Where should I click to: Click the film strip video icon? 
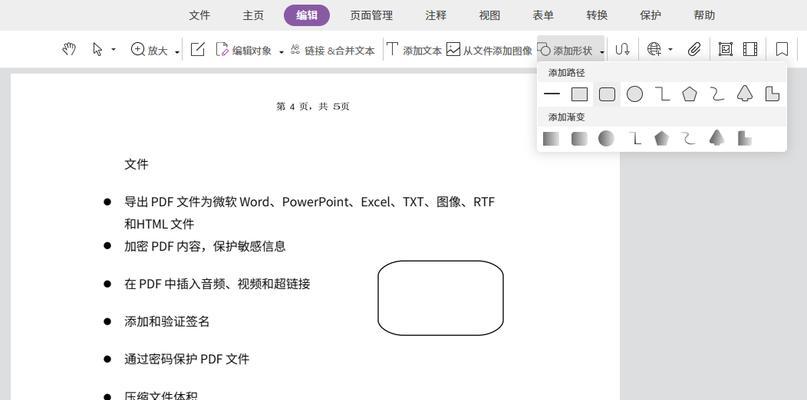(x=750, y=49)
